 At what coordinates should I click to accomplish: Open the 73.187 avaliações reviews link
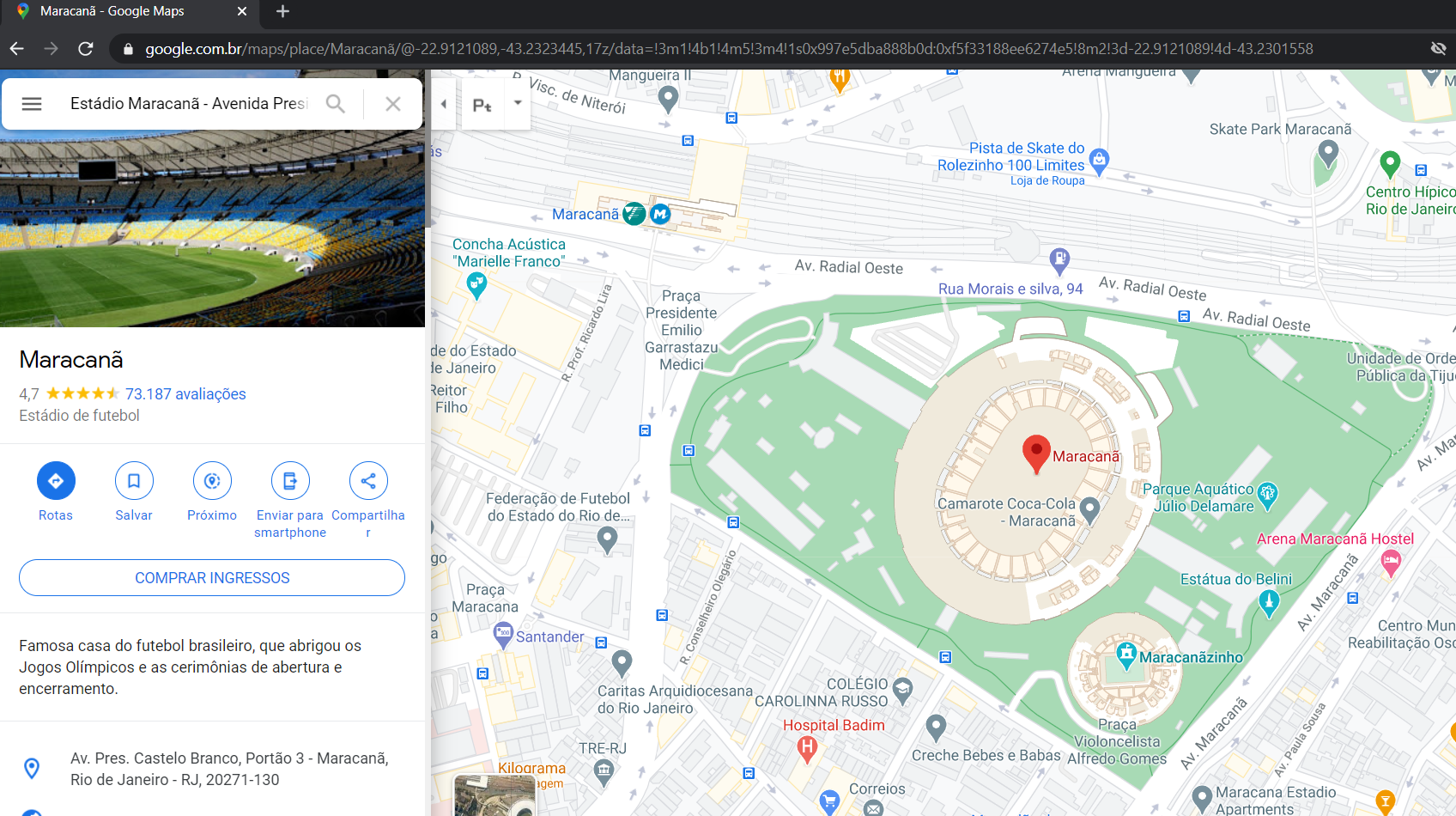(185, 394)
